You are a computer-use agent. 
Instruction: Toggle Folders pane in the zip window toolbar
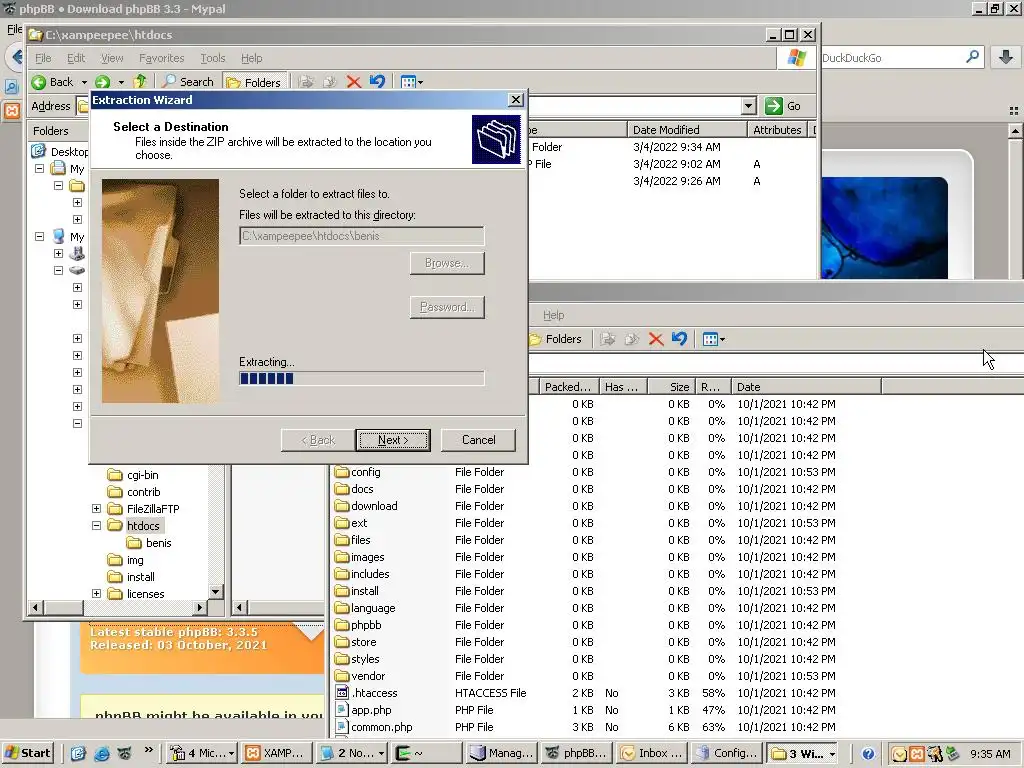click(x=556, y=339)
